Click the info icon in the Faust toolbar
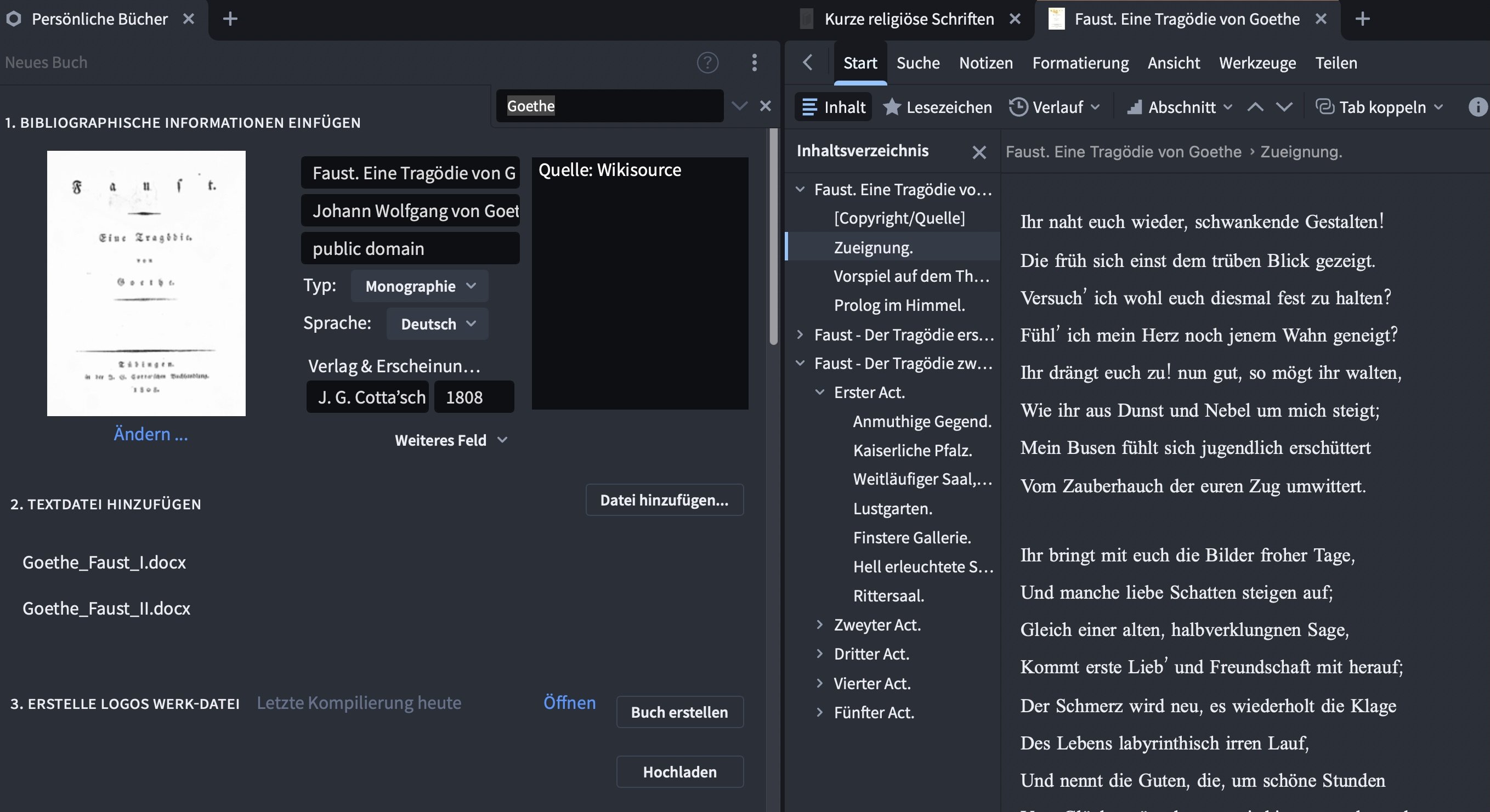The height and width of the screenshot is (812, 1490). tap(1478, 107)
